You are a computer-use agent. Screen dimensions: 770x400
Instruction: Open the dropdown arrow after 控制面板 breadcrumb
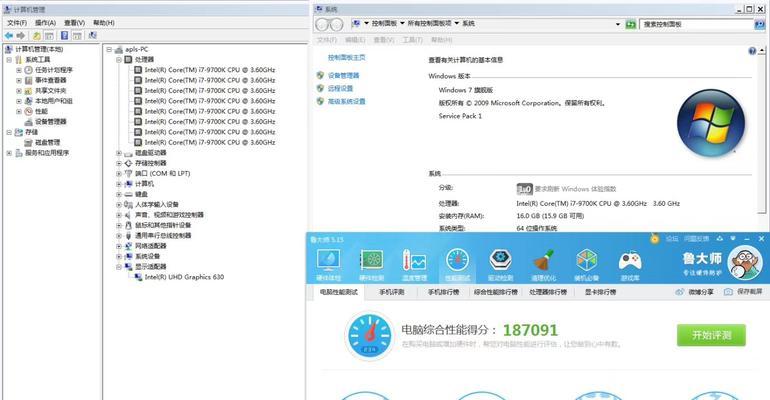coord(402,24)
